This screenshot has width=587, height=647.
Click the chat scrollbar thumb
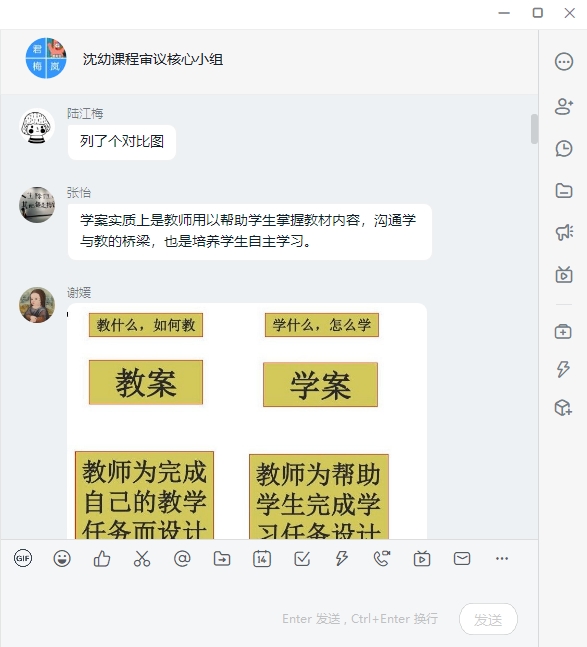point(534,129)
